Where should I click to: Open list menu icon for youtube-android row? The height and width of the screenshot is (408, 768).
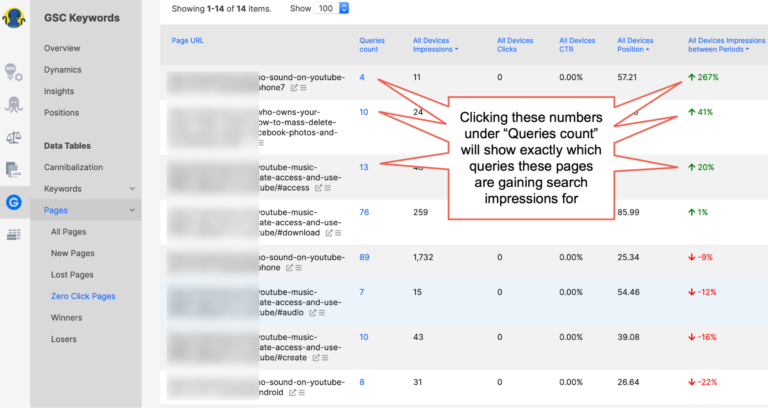tap(301, 393)
